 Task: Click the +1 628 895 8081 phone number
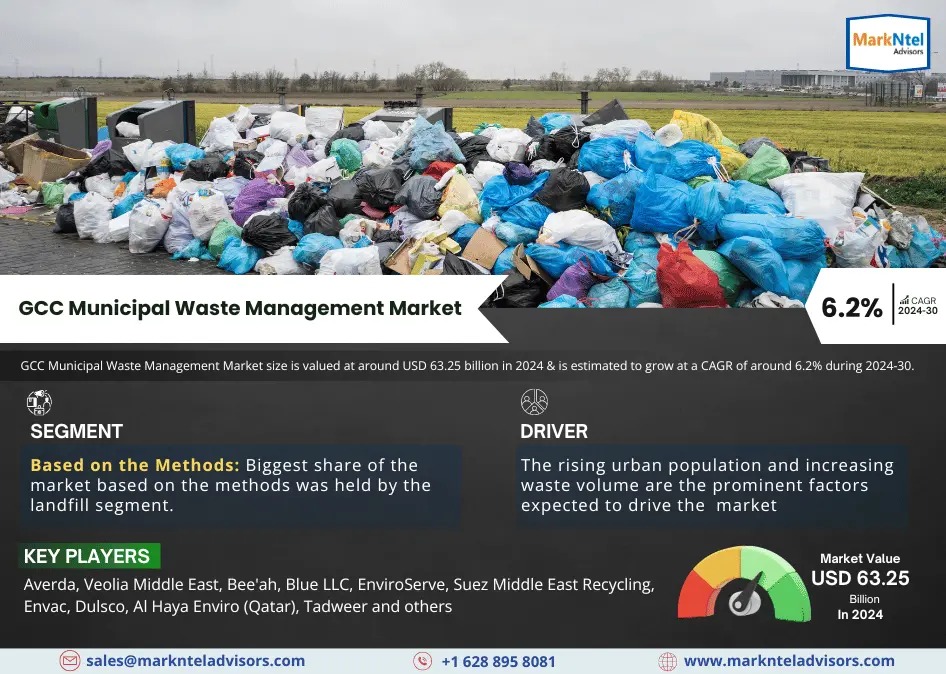pos(497,662)
